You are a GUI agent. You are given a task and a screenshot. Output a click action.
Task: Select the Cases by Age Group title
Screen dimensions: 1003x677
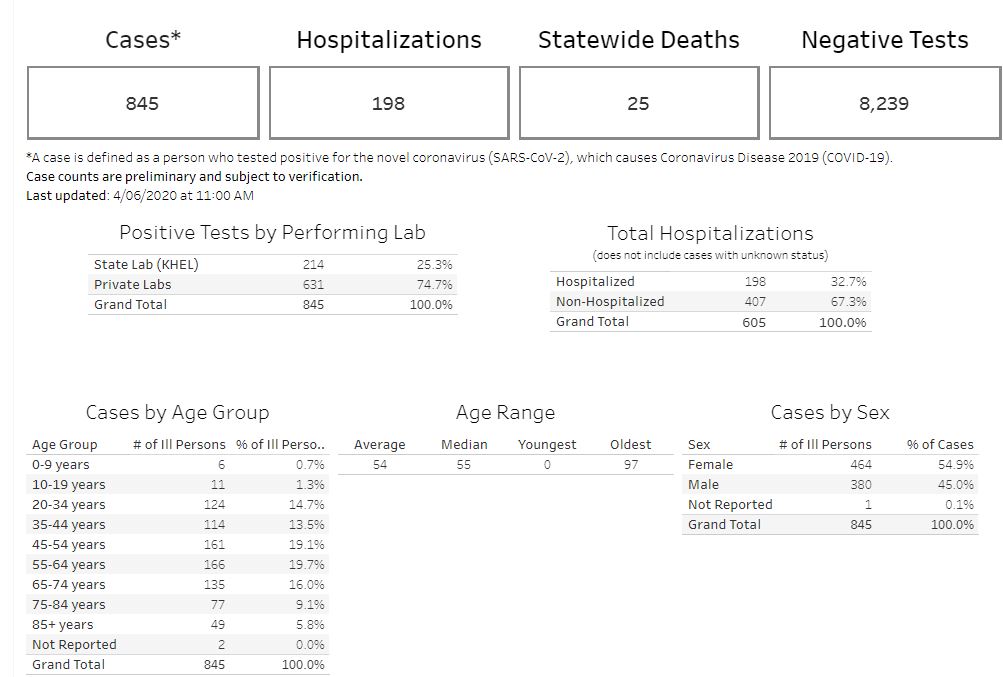(x=177, y=413)
